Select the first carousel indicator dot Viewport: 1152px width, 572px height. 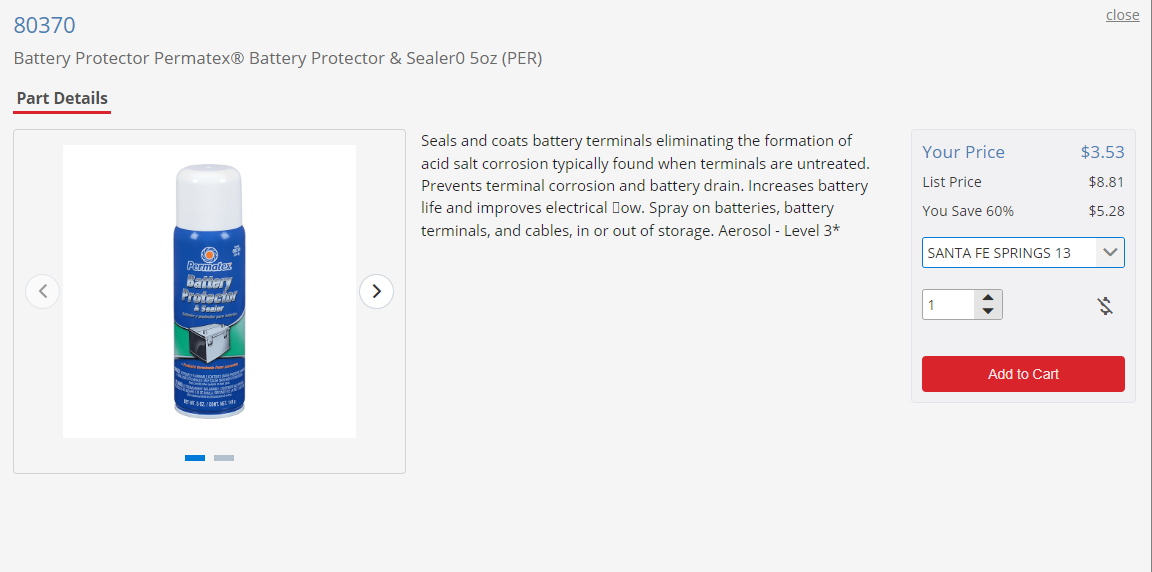(195, 458)
